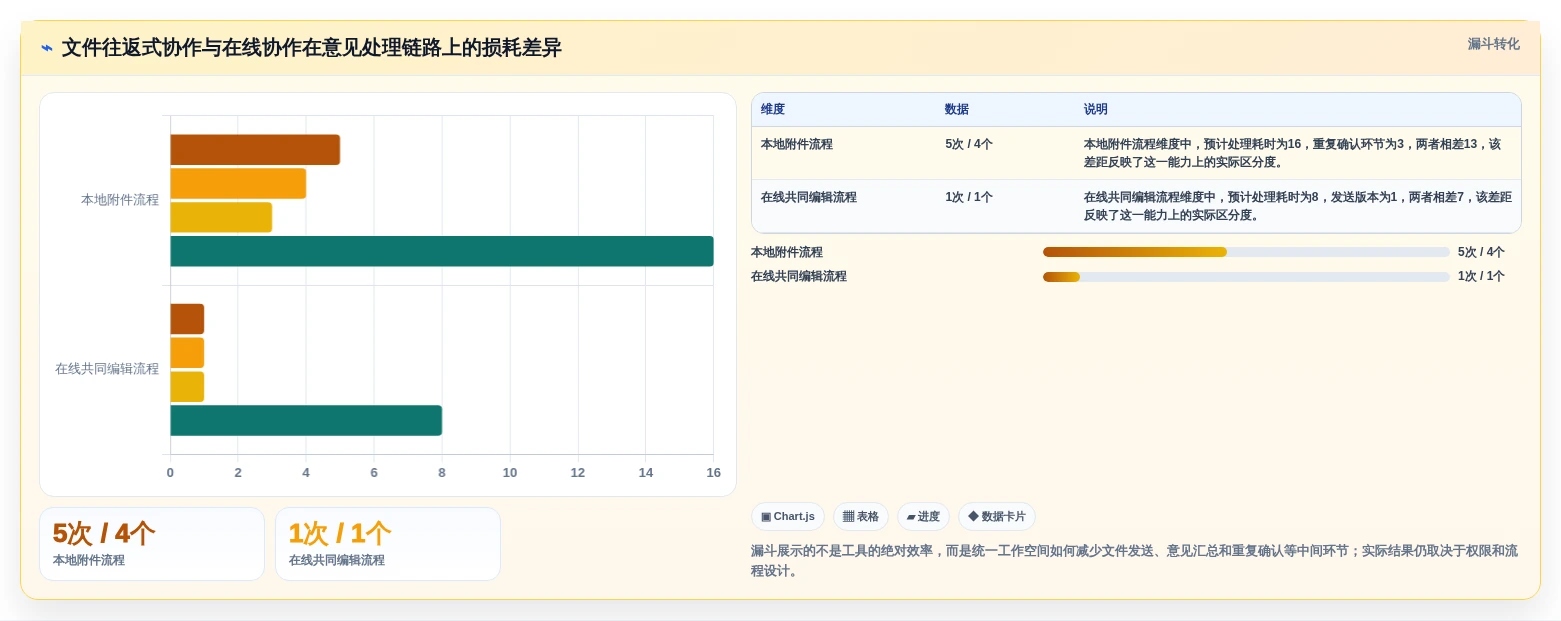1561x621 pixels.
Task: Click the x-axis tick label 16
Action: click(714, 473)
